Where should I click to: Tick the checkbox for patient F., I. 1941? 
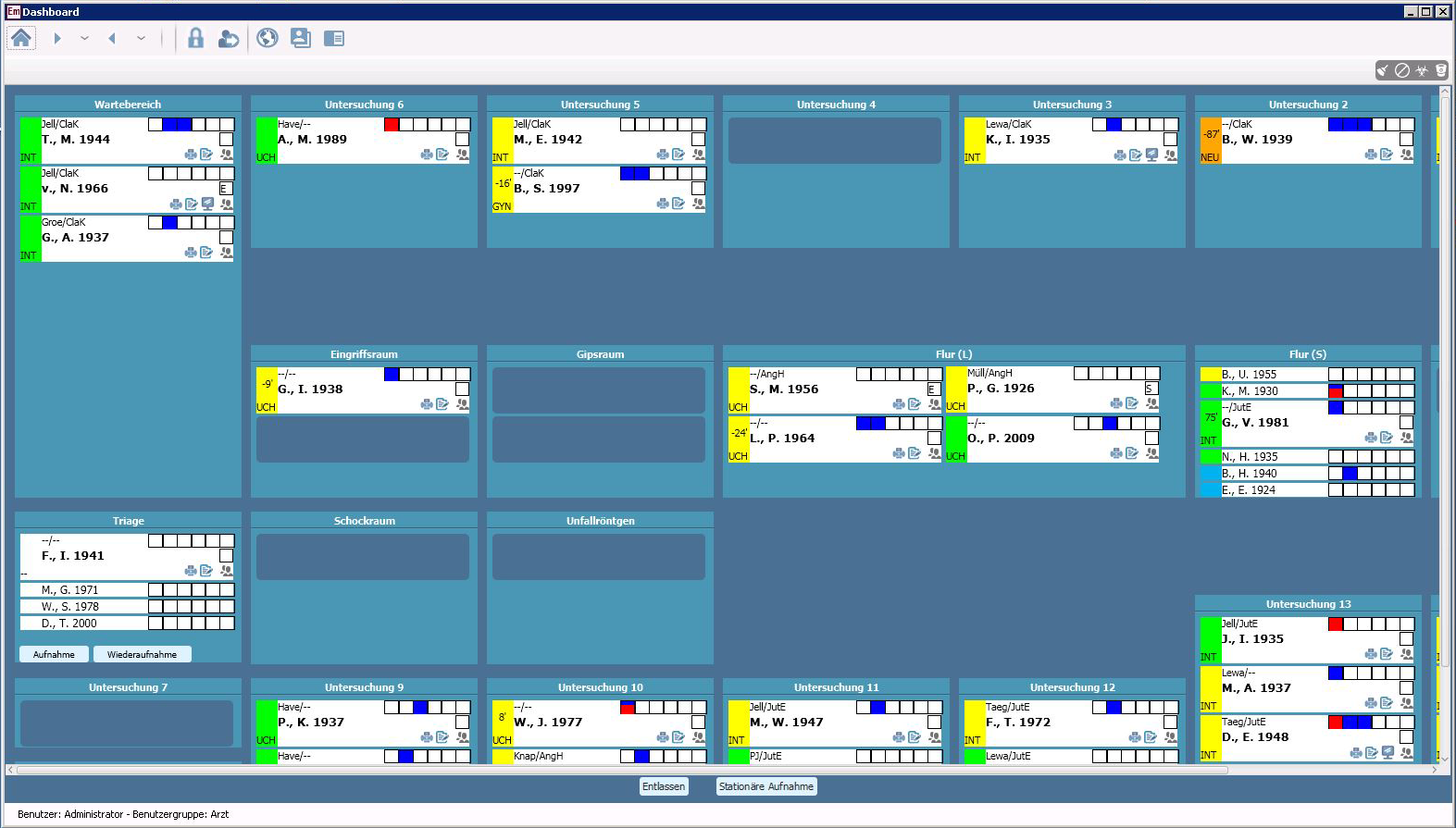tap(226, 556)
